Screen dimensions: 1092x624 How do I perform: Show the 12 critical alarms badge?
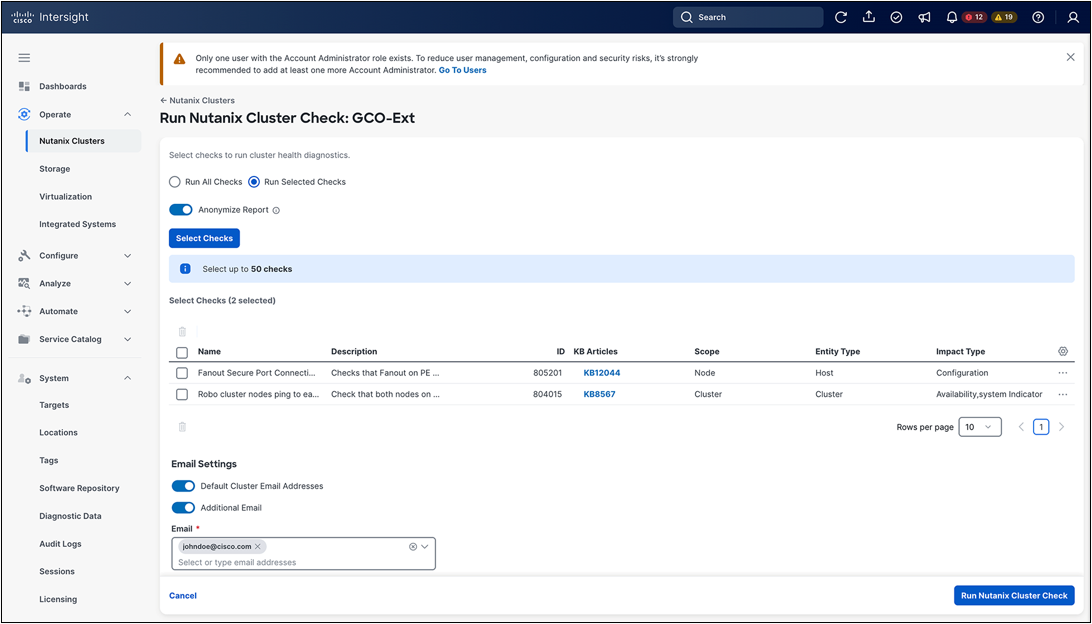974,17
